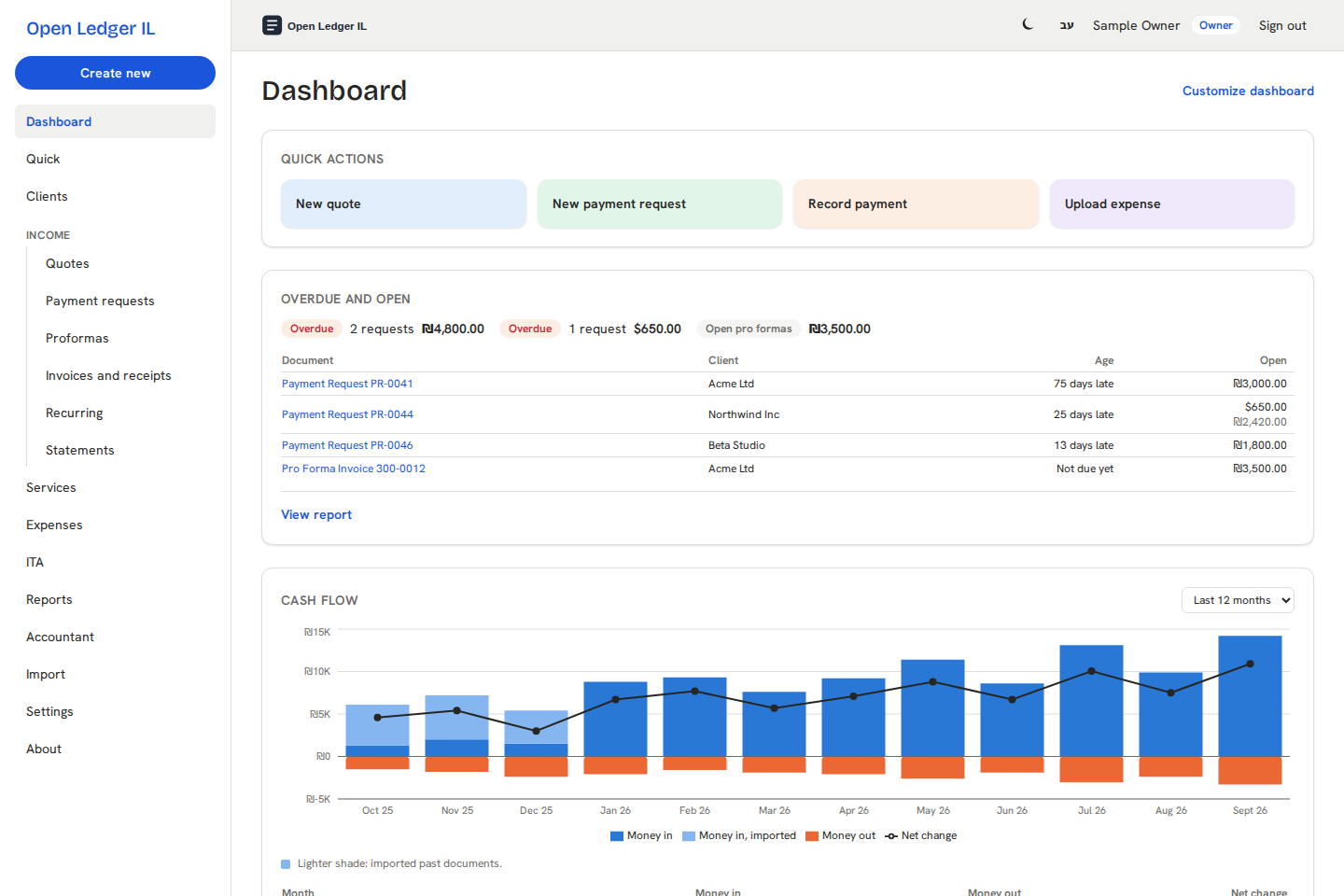Click the Jul 26 money-in bar
1344x896 pixels.
point(1091,700)
